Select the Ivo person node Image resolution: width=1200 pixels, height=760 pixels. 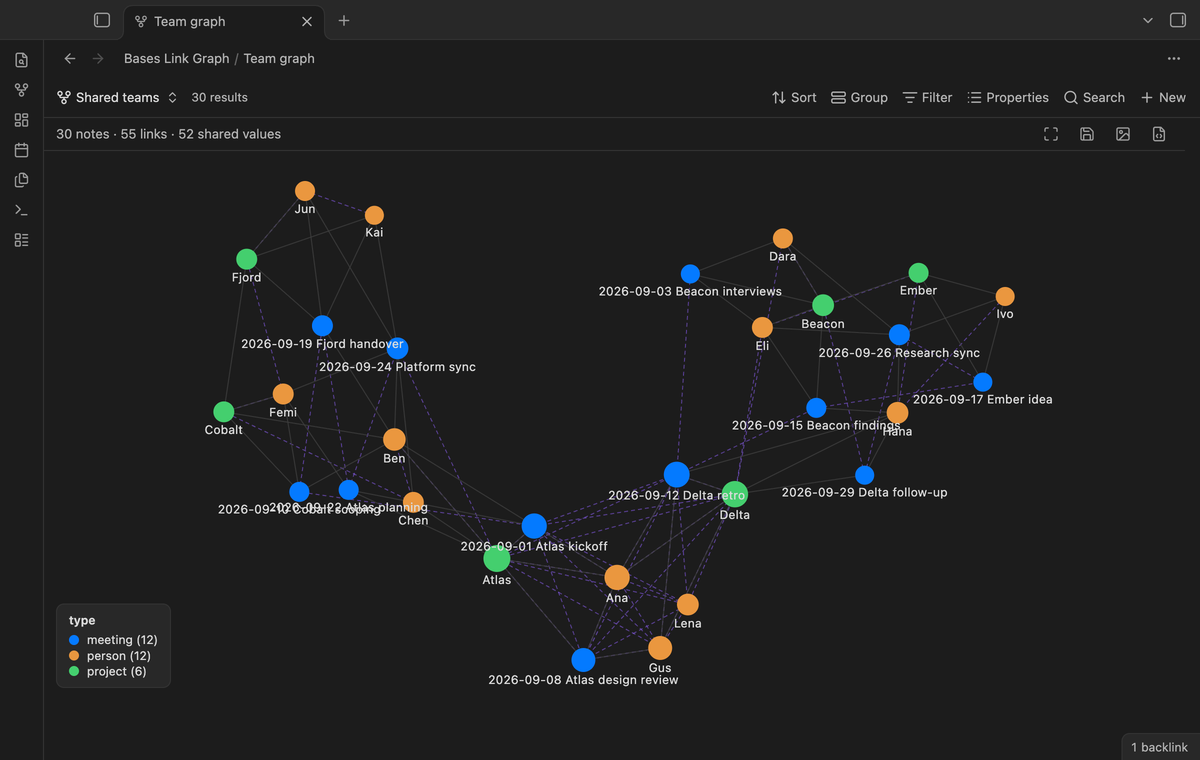pyautogui.click(x=1005, y=297)
